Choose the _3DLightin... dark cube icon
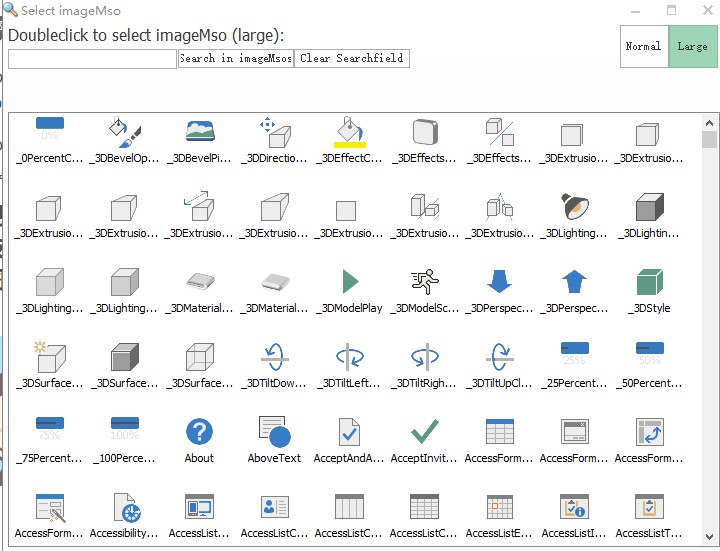This screenshot has width=720, height=551. pyautogui.click(x=650, y=207)
